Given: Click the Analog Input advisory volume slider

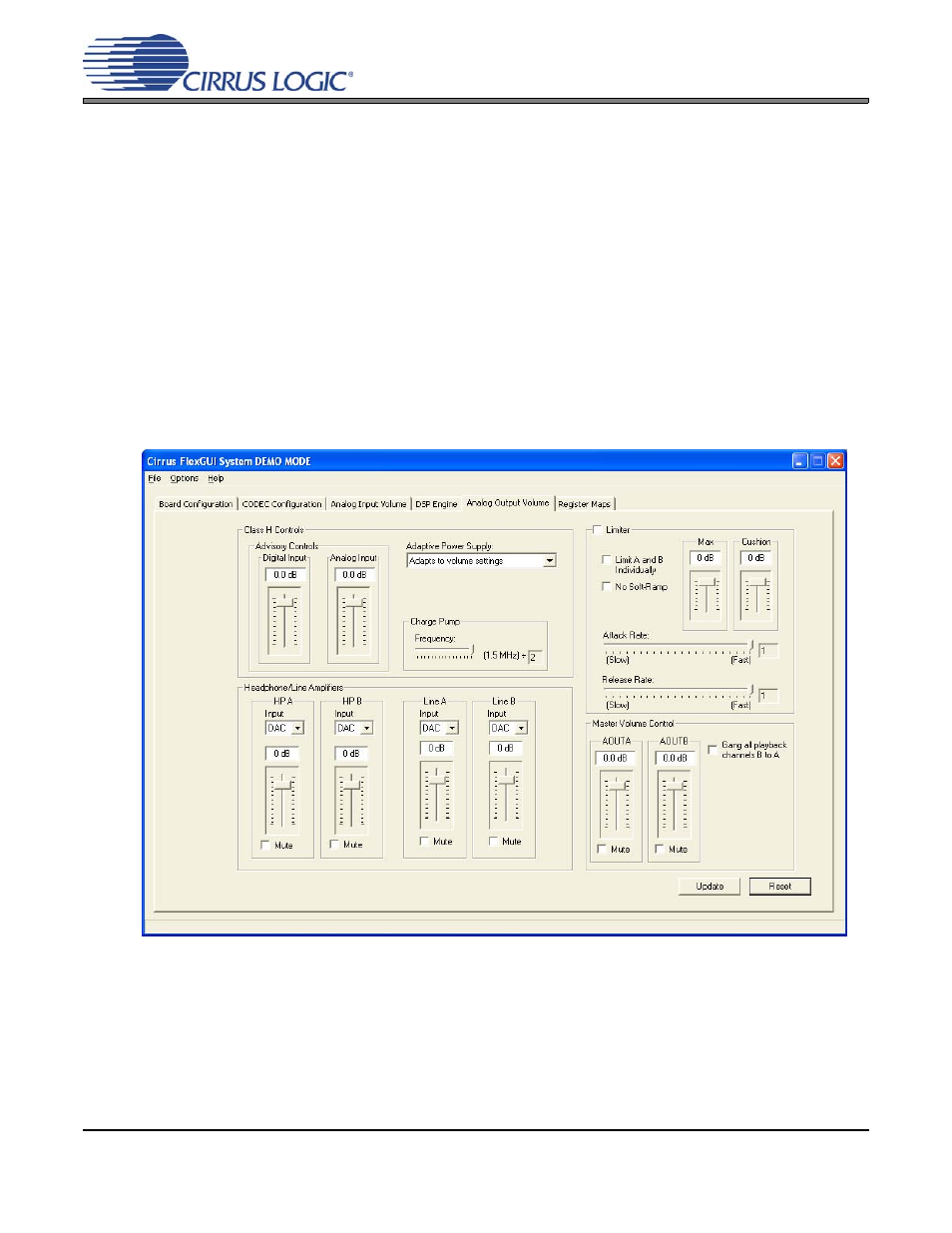Looking at the screenshot, I should point(353,620).
